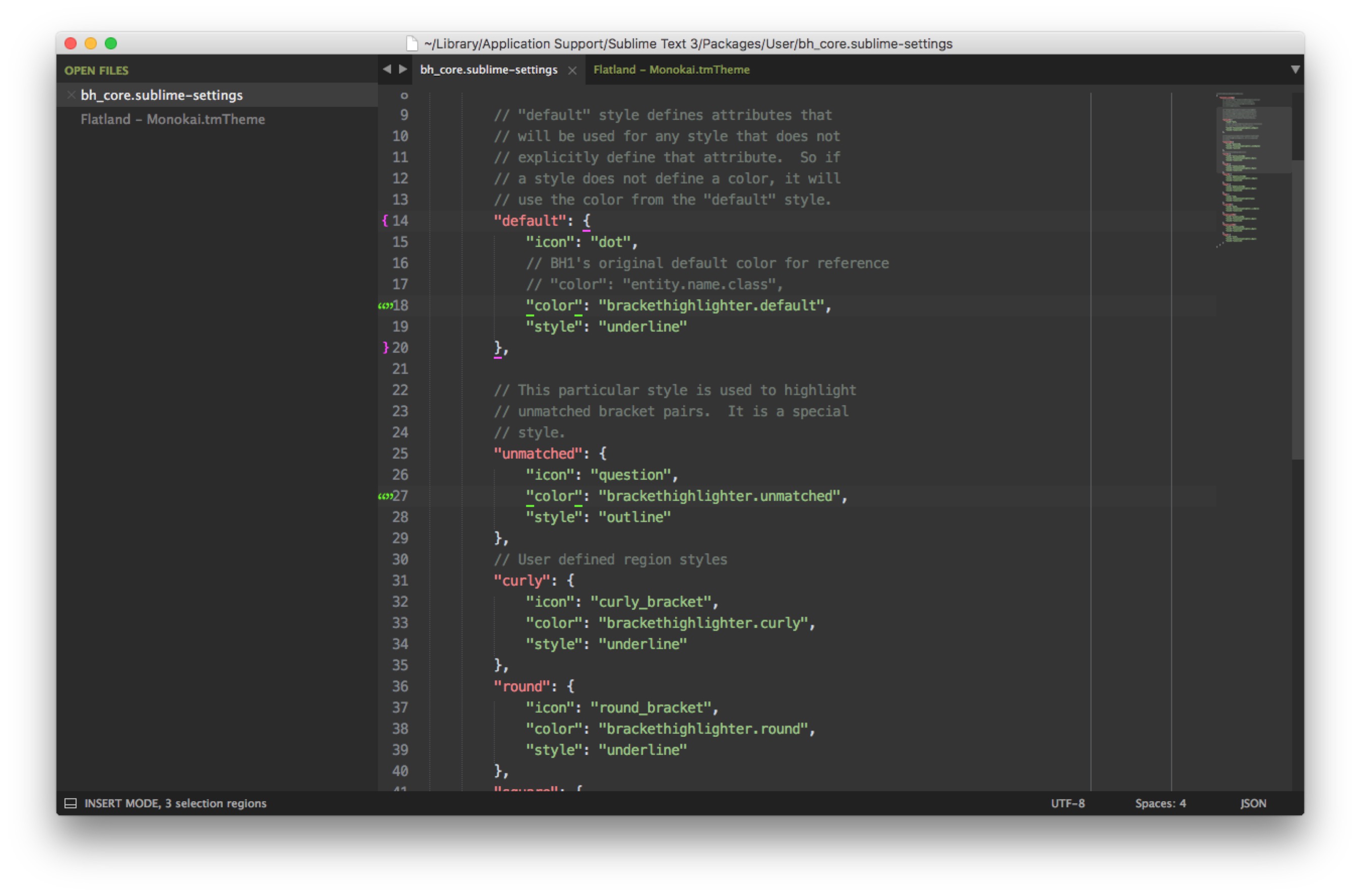This screenshot has height=896, width=1361.
Task: Click the "This particular style" comment on line 22
Action: [675, 390]
